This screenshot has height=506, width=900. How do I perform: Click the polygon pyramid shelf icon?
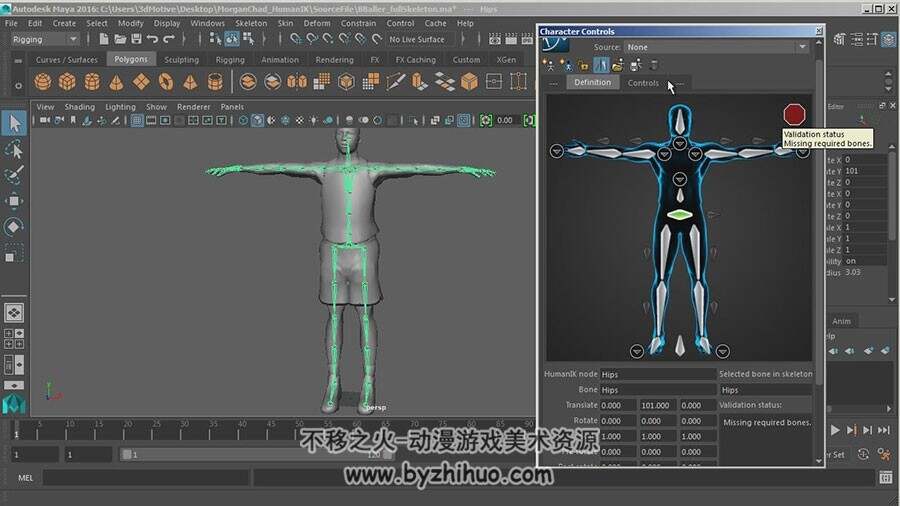point(190,82)
